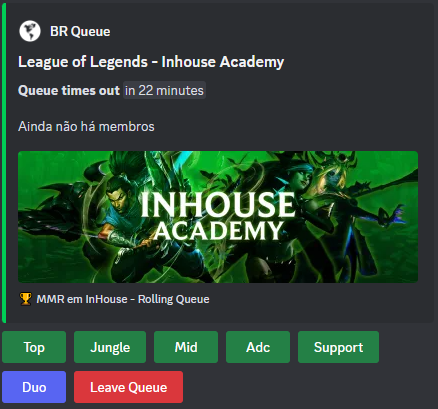Click the BR Queue author name
The image size is (438, 409).
click(x=80, y=31)
